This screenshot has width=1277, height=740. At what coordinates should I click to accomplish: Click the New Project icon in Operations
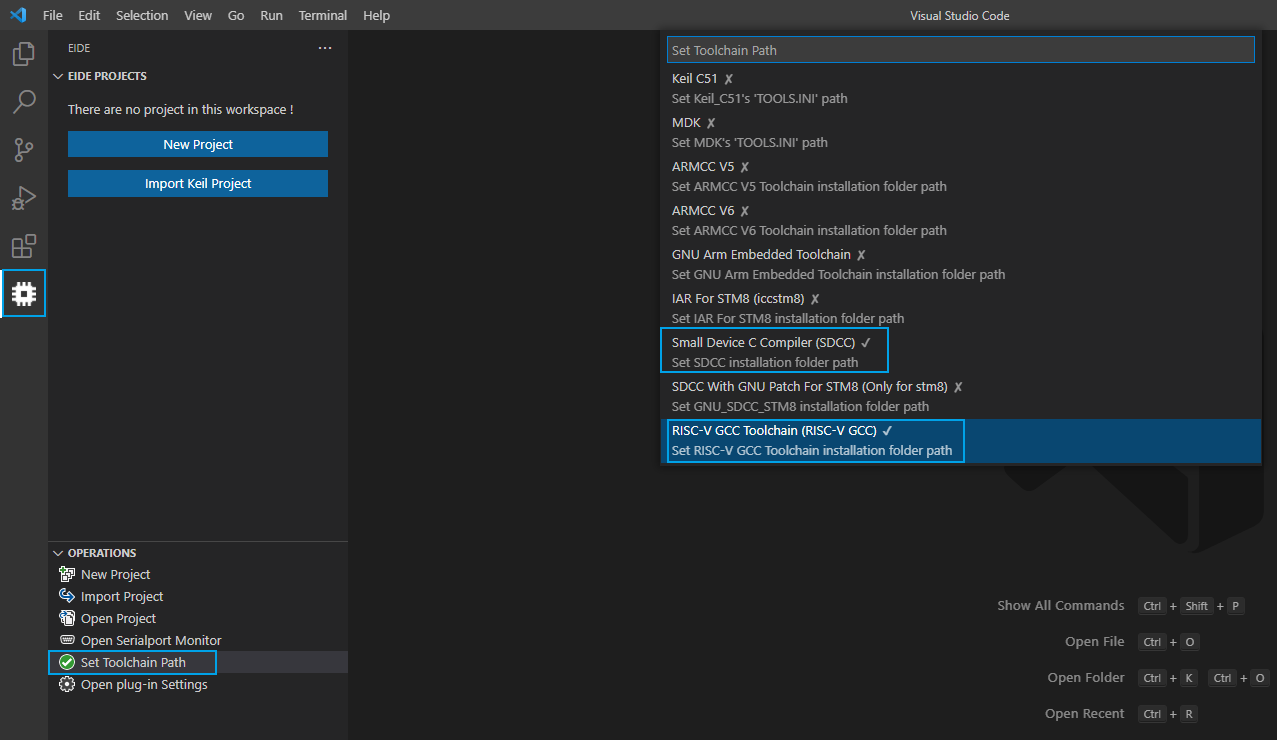67,574
